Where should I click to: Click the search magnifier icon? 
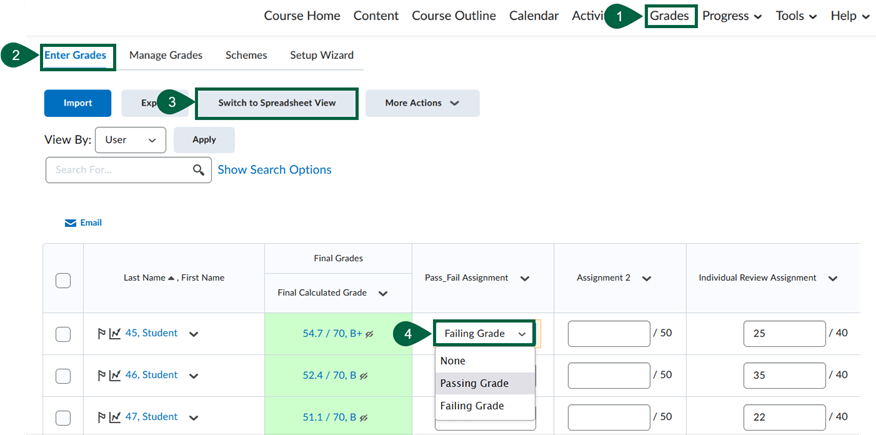coord(199,170)
